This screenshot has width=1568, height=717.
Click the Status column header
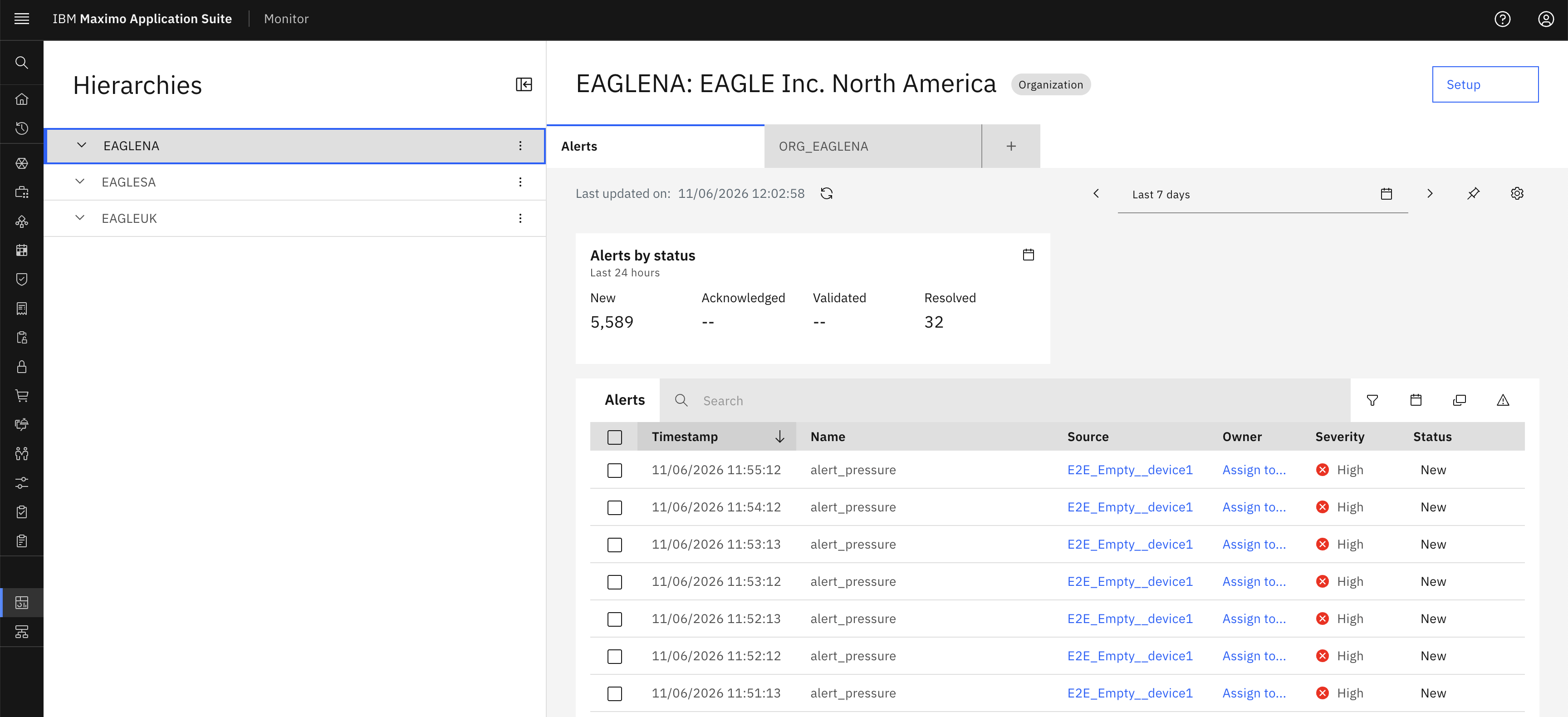tap(1432, 437)
